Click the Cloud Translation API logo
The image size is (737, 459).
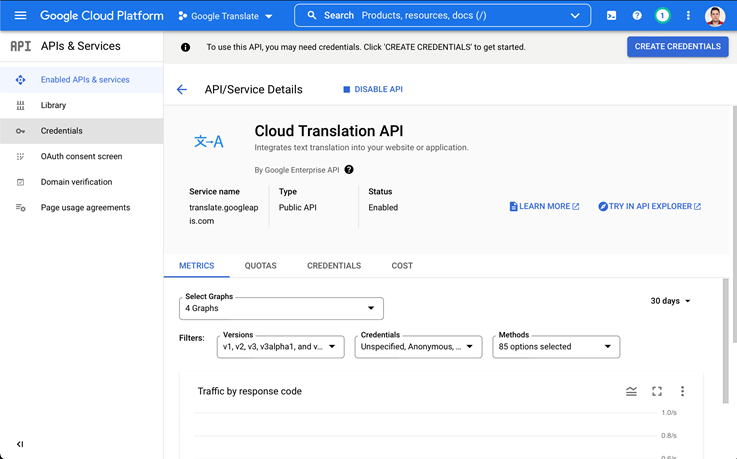point(209,141)
